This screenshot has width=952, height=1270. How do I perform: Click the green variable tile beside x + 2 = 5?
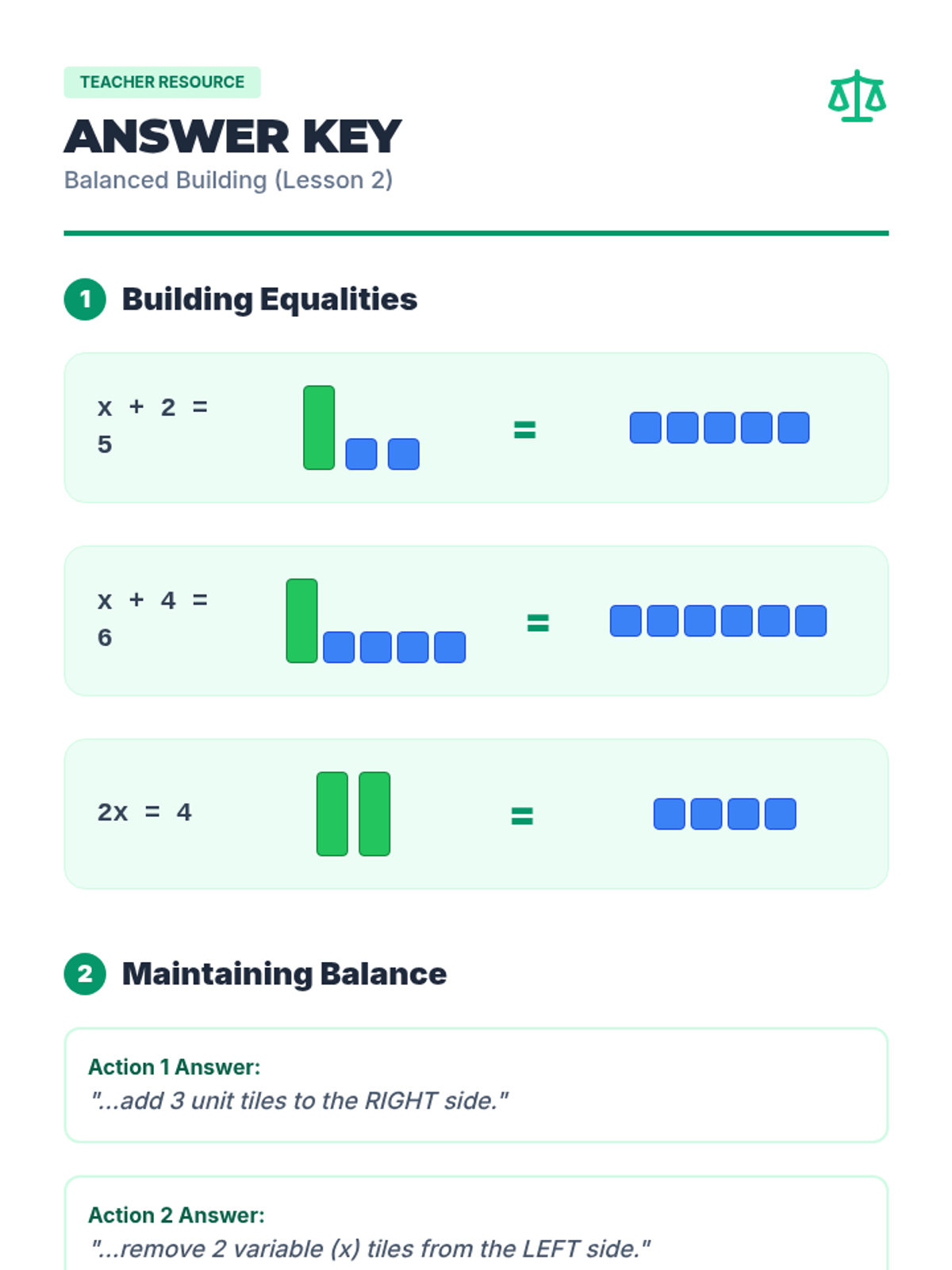click(319, 428)
